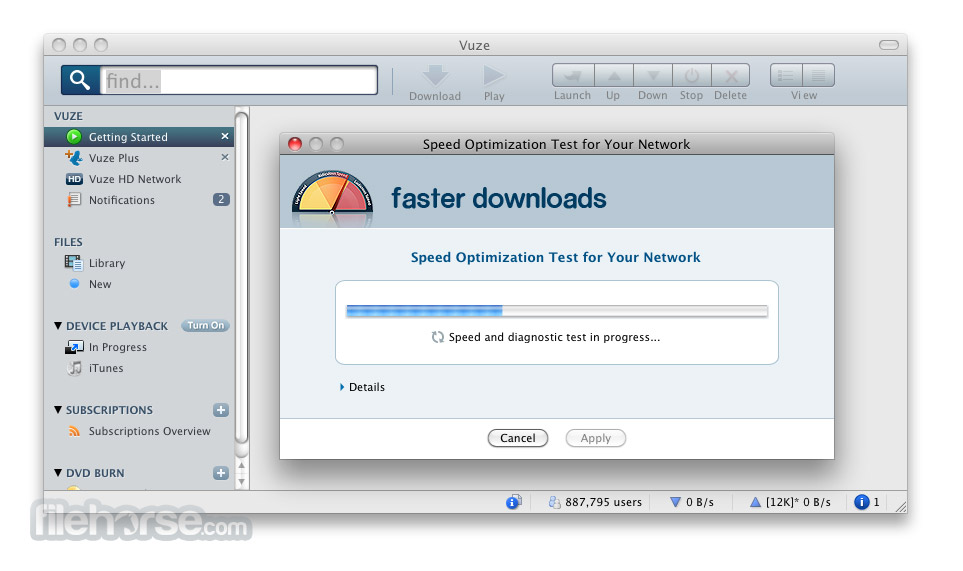
Task: Click the 'faster downloads' heading
Action: 499,198
